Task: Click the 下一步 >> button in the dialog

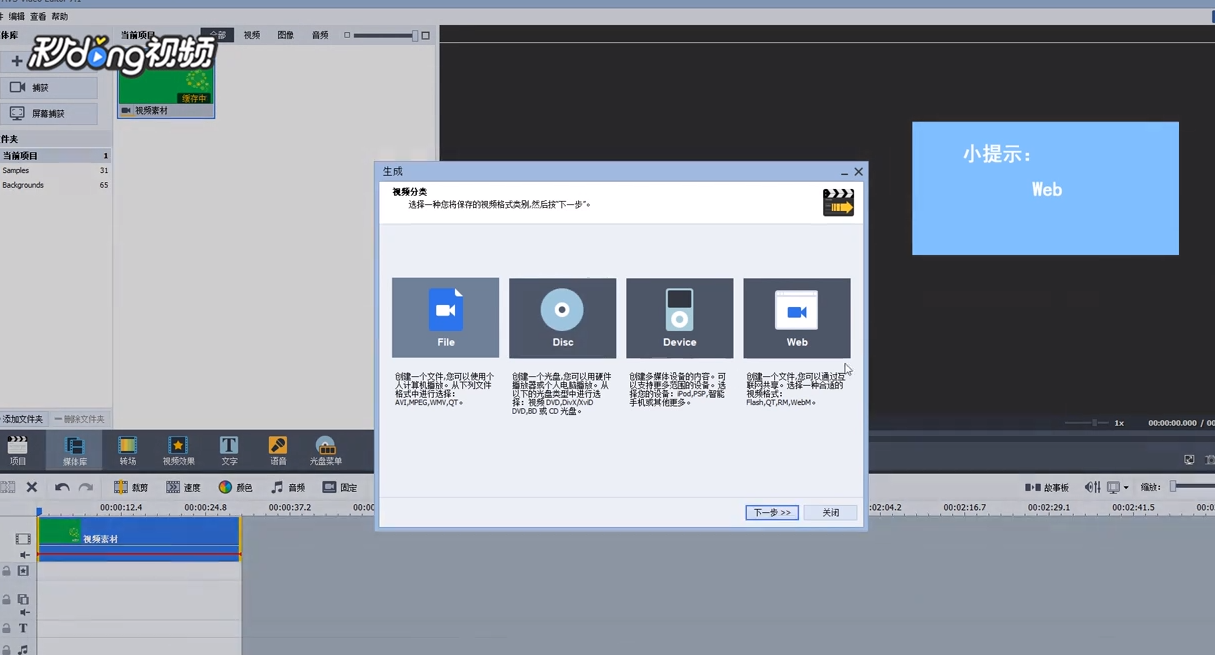Action: coord(771,512)
